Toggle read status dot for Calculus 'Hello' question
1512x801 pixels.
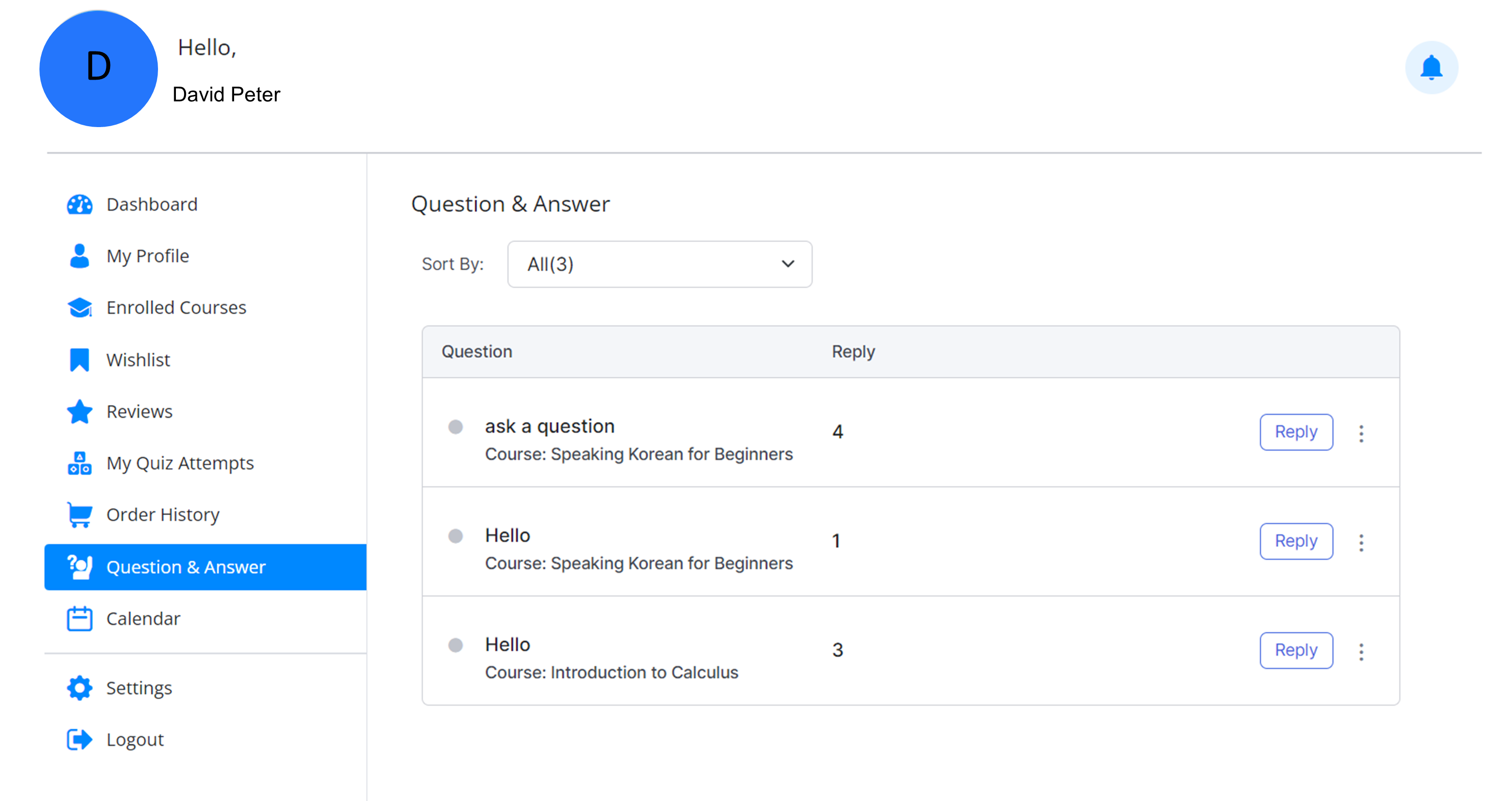pyautogui.click(x=456, y=645)
